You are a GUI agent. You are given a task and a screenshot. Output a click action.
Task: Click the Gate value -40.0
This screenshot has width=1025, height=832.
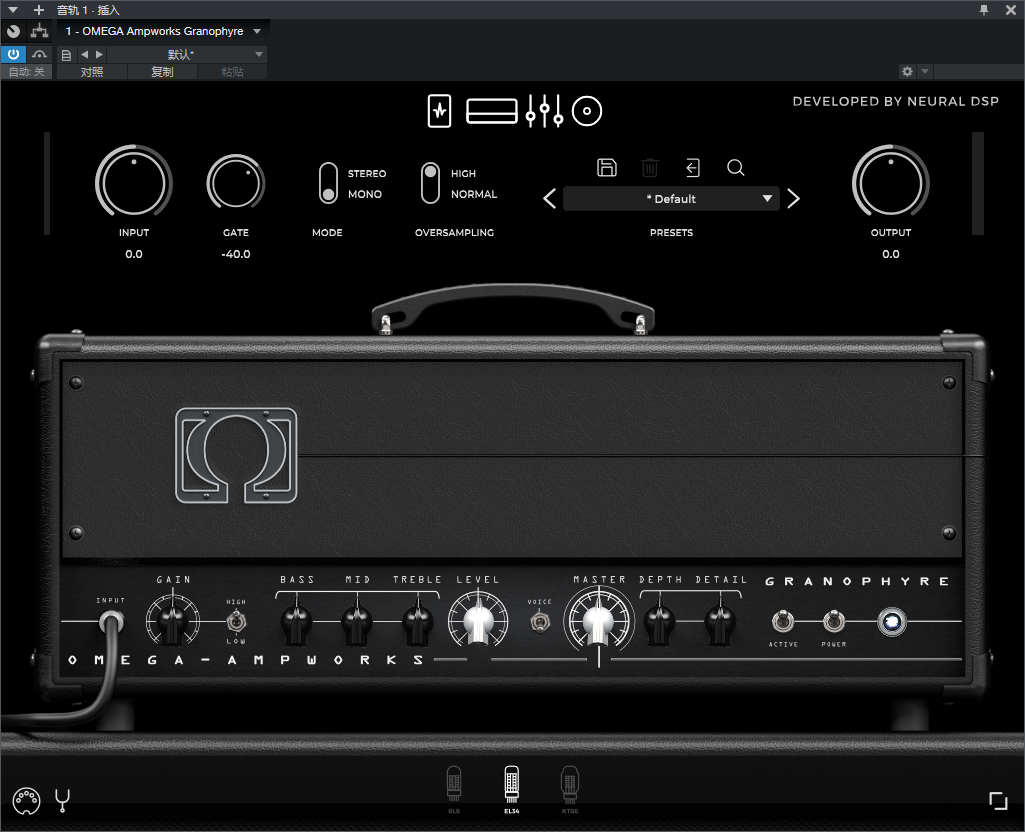coord(235,254)
